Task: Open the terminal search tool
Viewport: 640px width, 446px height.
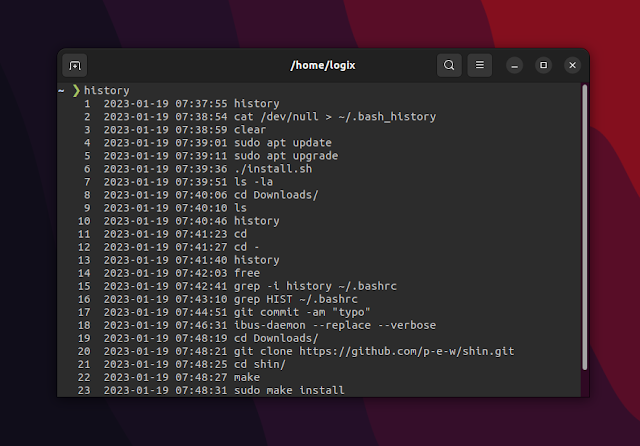Action: (x=449, y=65)
